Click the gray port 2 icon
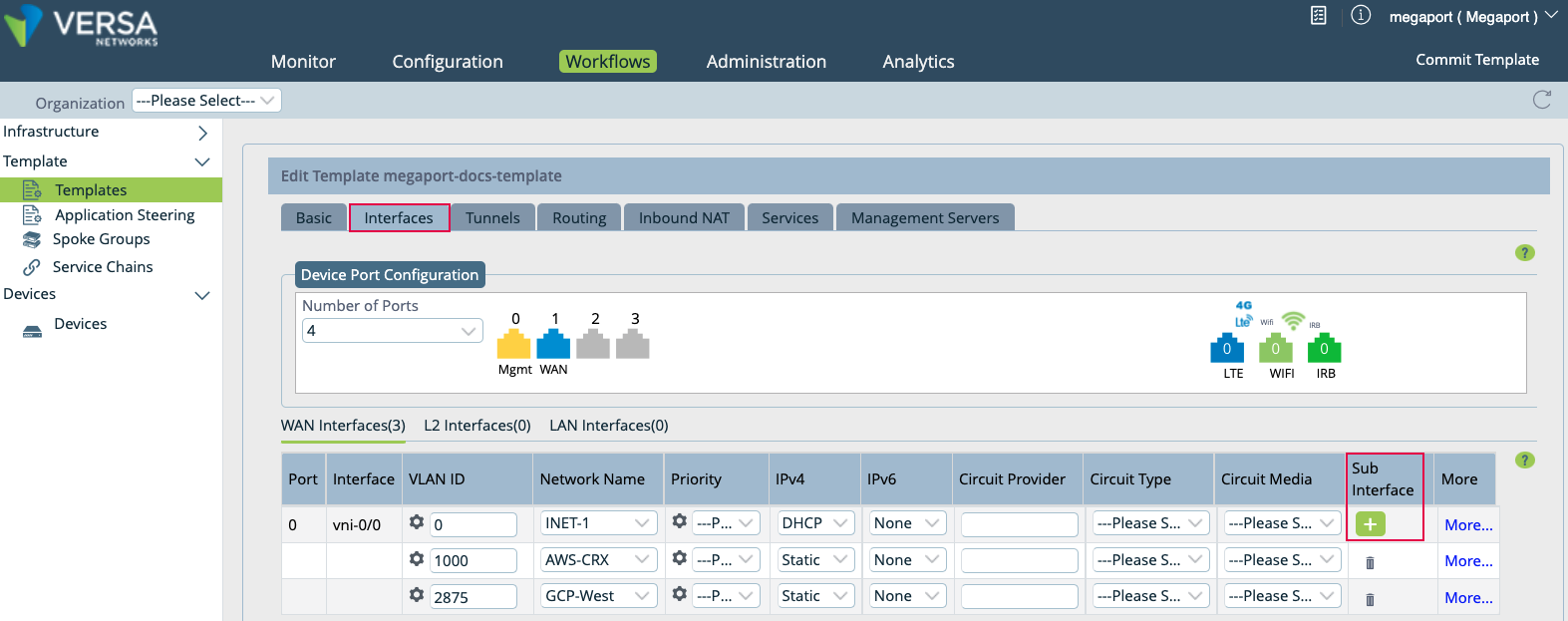Viewport: 1568px width, 621px height. click(x=593, y=345)
